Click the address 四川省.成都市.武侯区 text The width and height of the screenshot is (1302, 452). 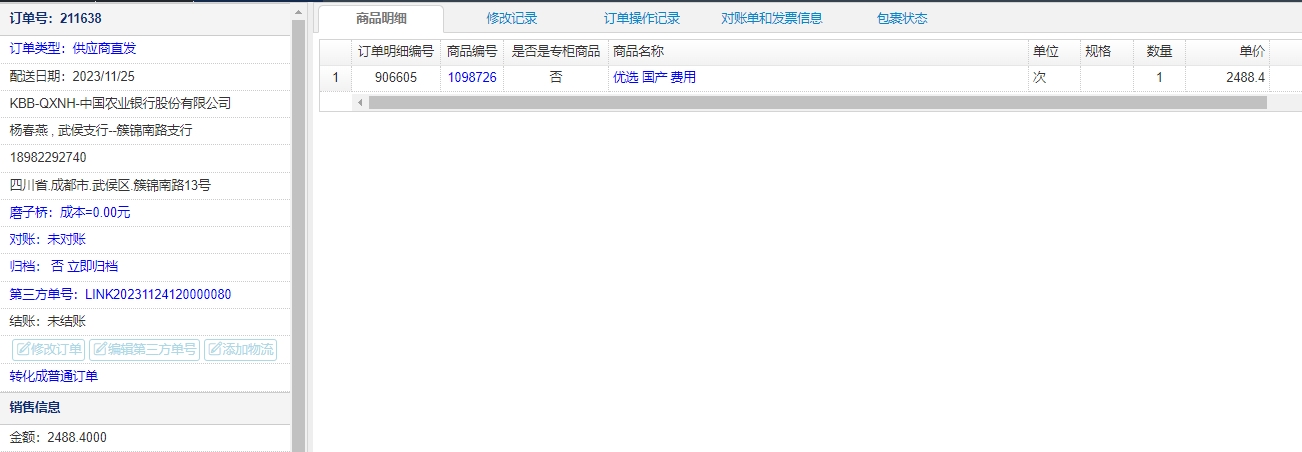click(x=110, y=185)
